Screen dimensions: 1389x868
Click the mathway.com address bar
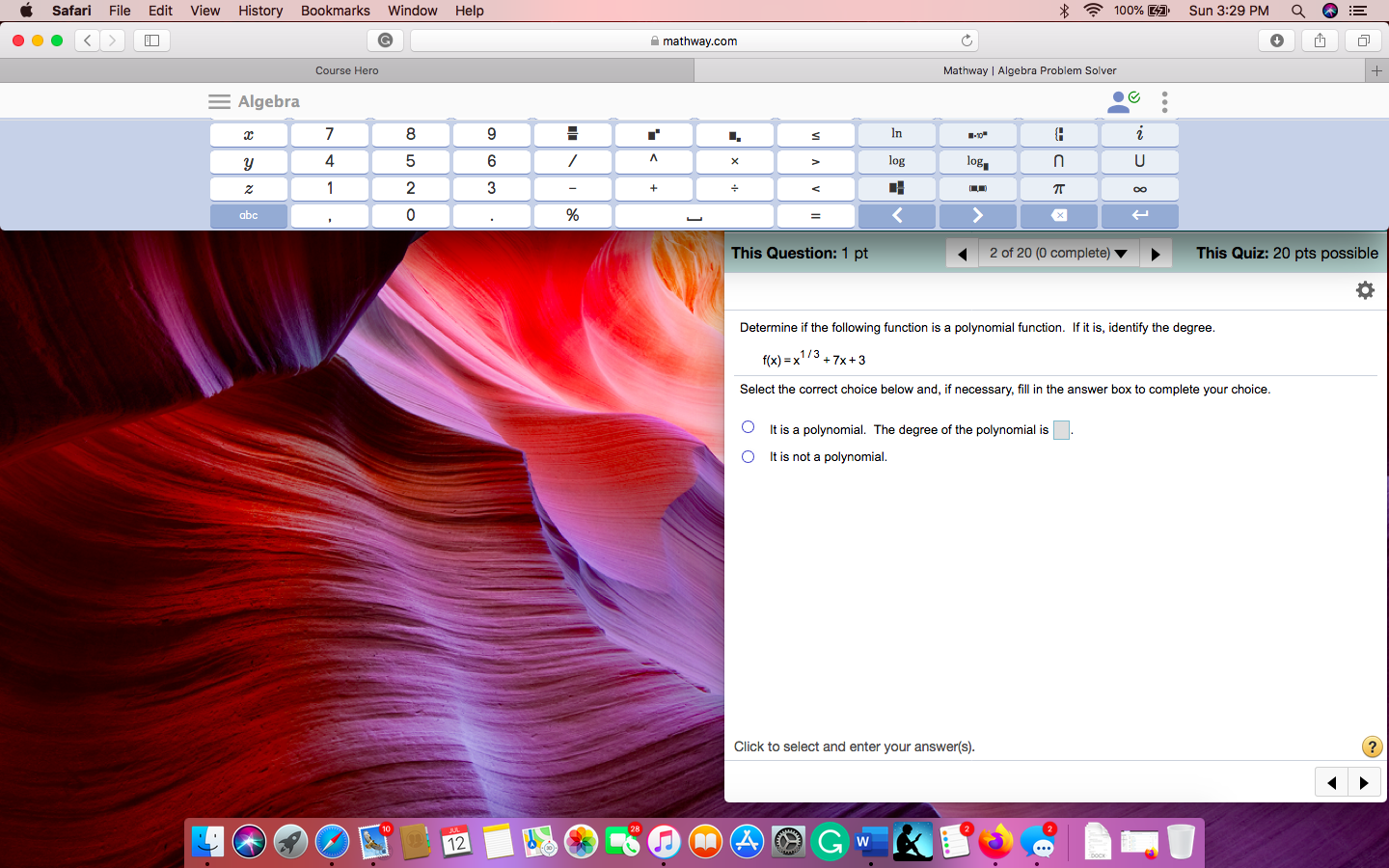[x=694, y=41]
